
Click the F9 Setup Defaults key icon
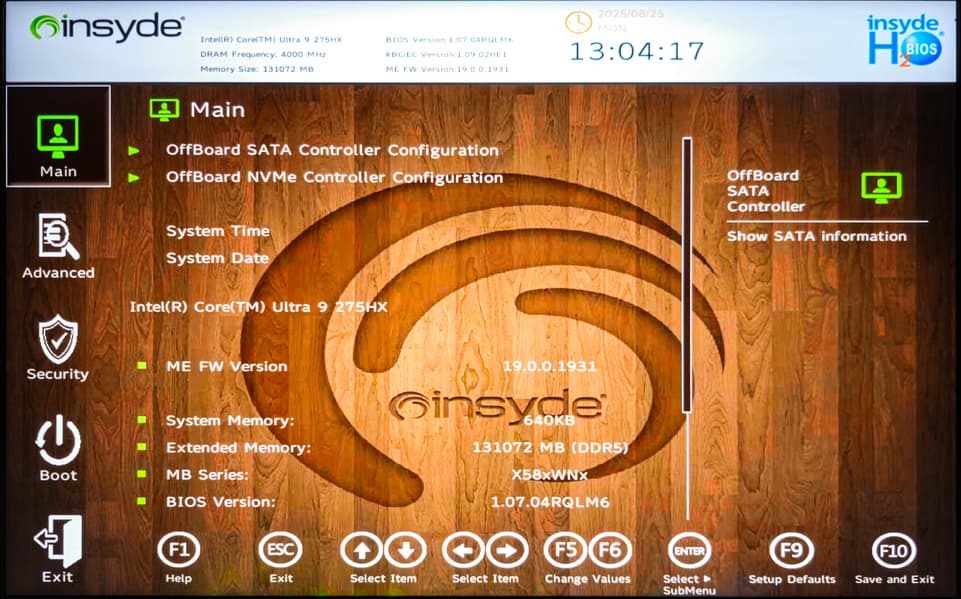791,551
